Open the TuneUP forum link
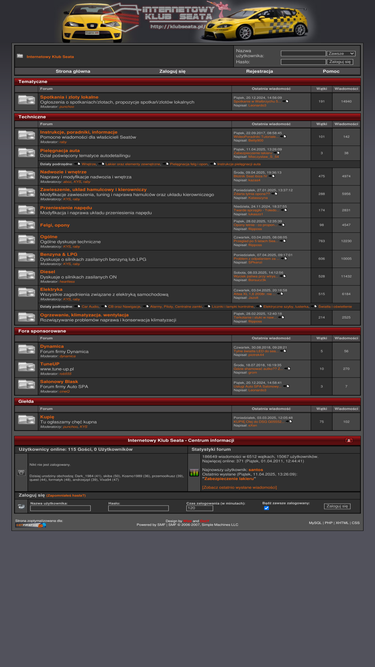Image resolution: width=375 pixels, height=667 pixels. [x=49, y=364]
